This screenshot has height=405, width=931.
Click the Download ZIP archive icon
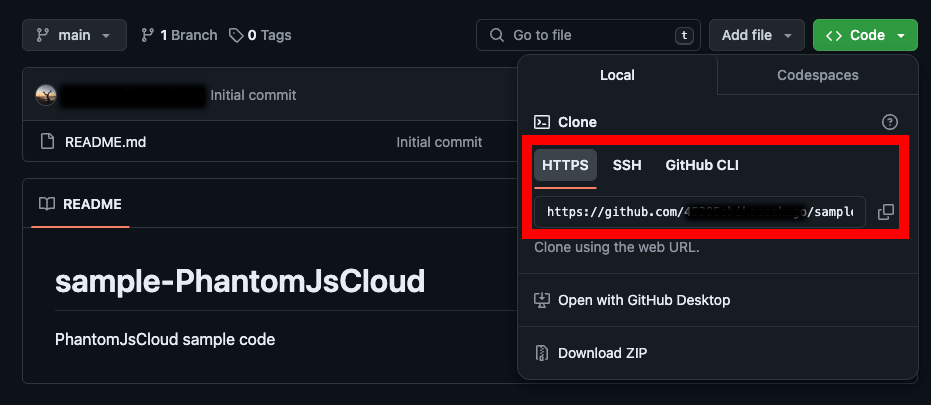tap(542, 353)
